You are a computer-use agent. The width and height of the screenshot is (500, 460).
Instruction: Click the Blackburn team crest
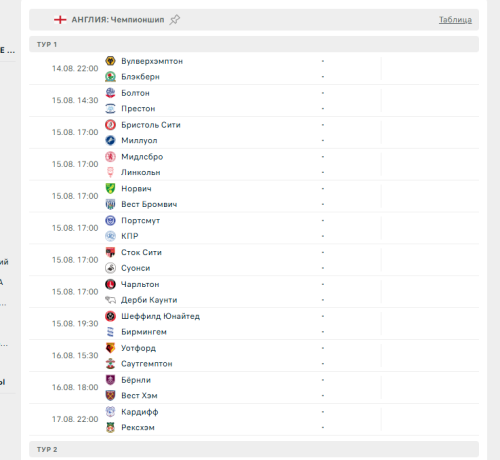tap(110, 77)
